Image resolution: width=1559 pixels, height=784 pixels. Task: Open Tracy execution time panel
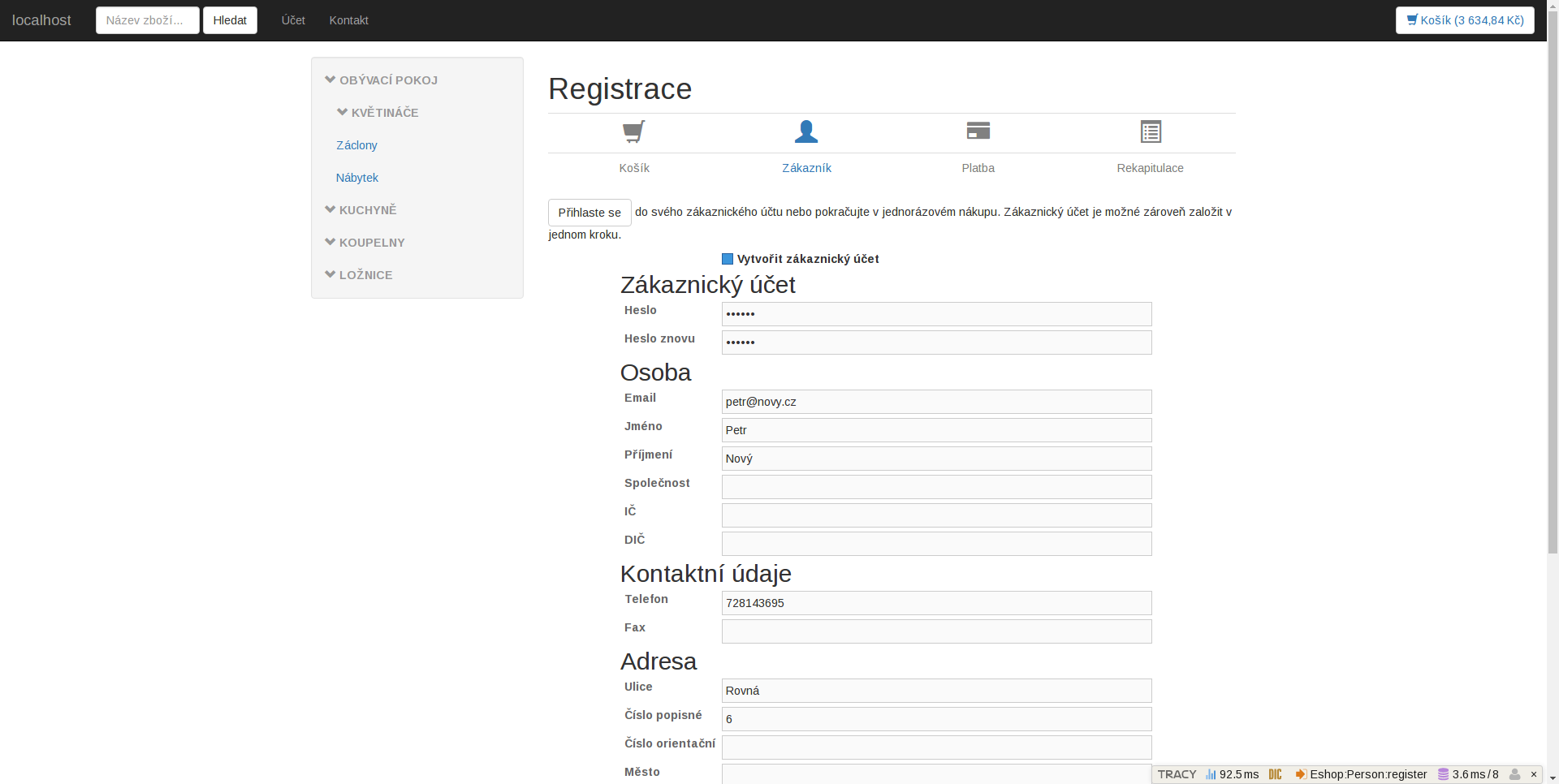pos(1232,774)
